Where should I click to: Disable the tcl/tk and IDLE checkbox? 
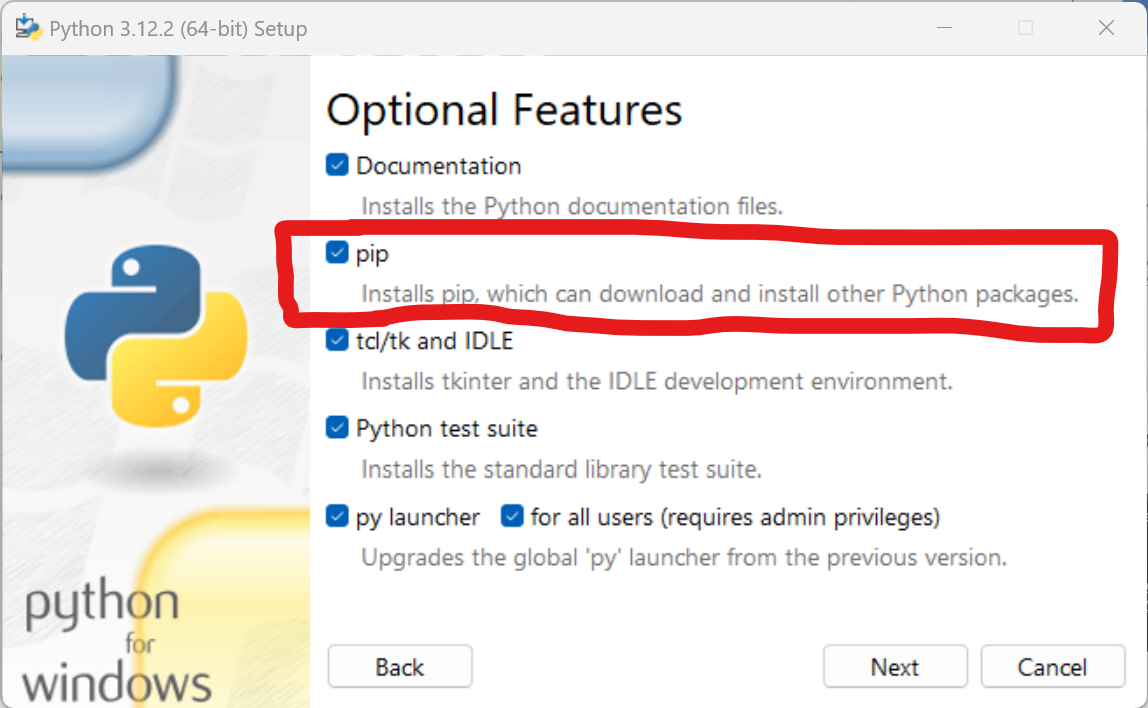coord(337,341)
